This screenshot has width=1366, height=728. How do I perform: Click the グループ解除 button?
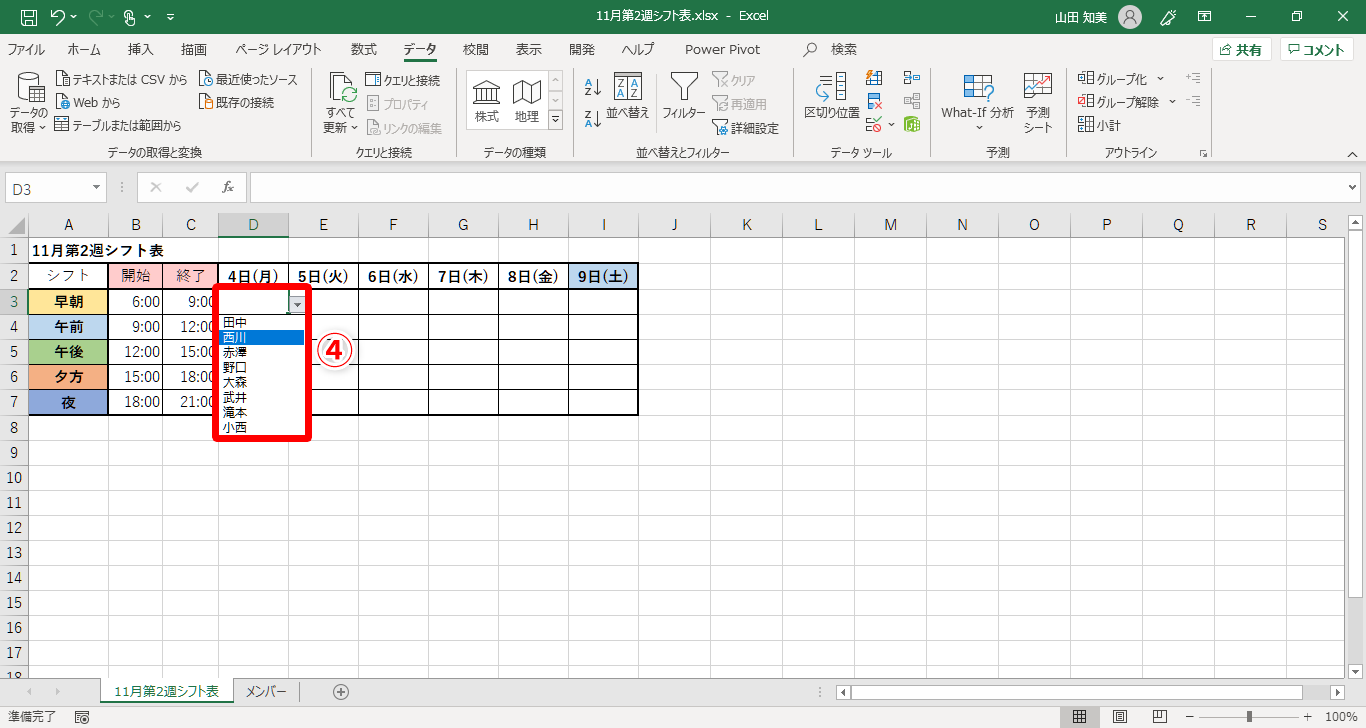[x=1118, y=101]
